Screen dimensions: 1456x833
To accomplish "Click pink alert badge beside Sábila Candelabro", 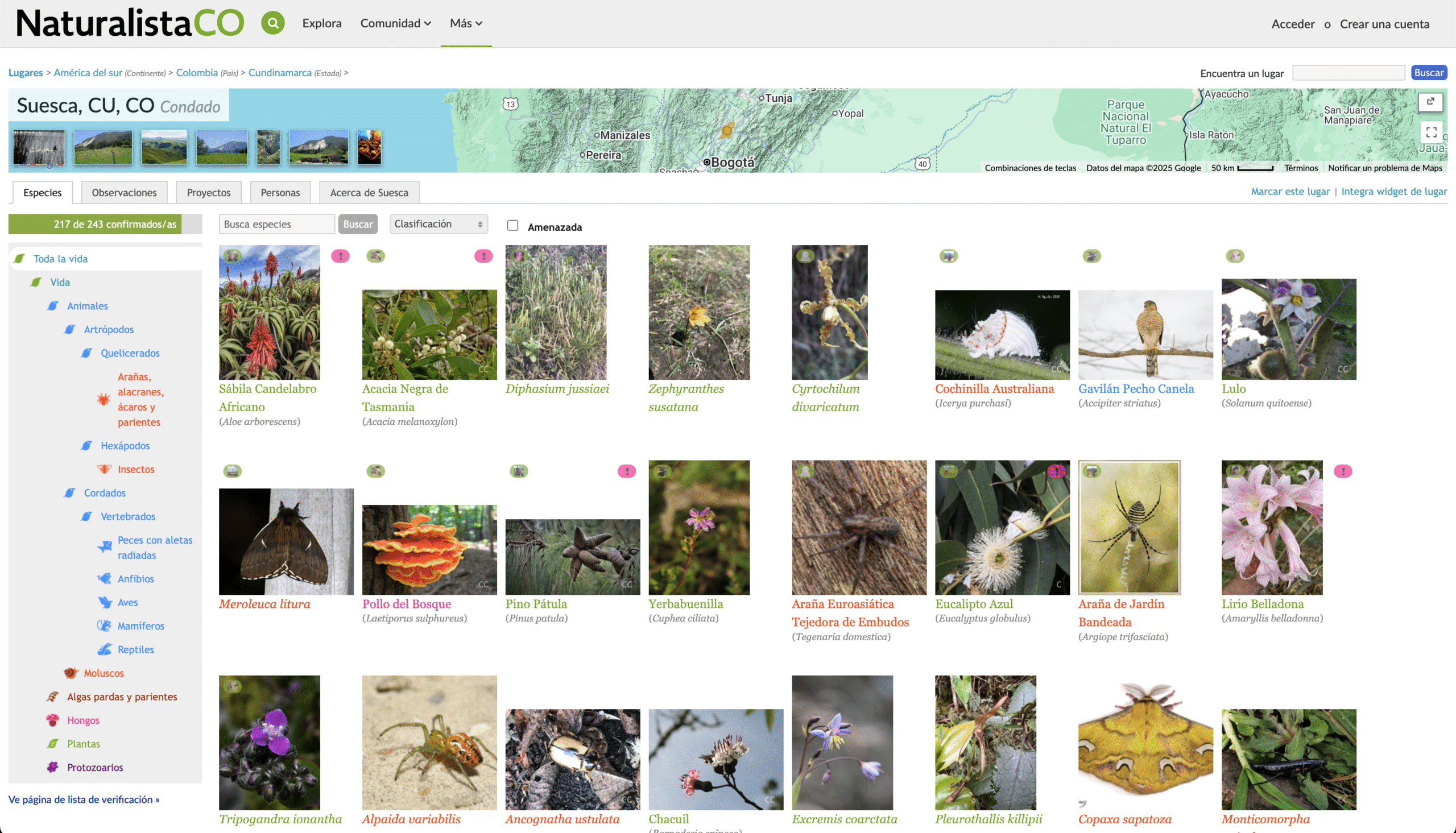I will [341, 256].
